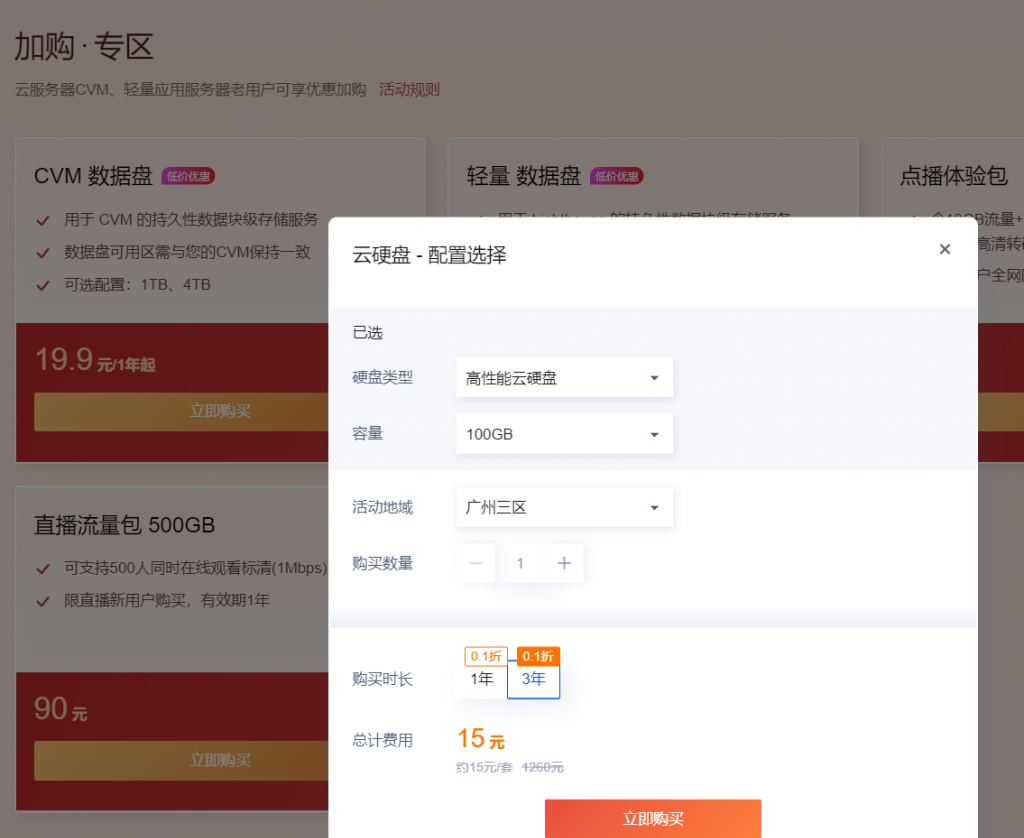Click the checkmark beside 可选配置：1TB、4TB

click(x=43, y=285)
